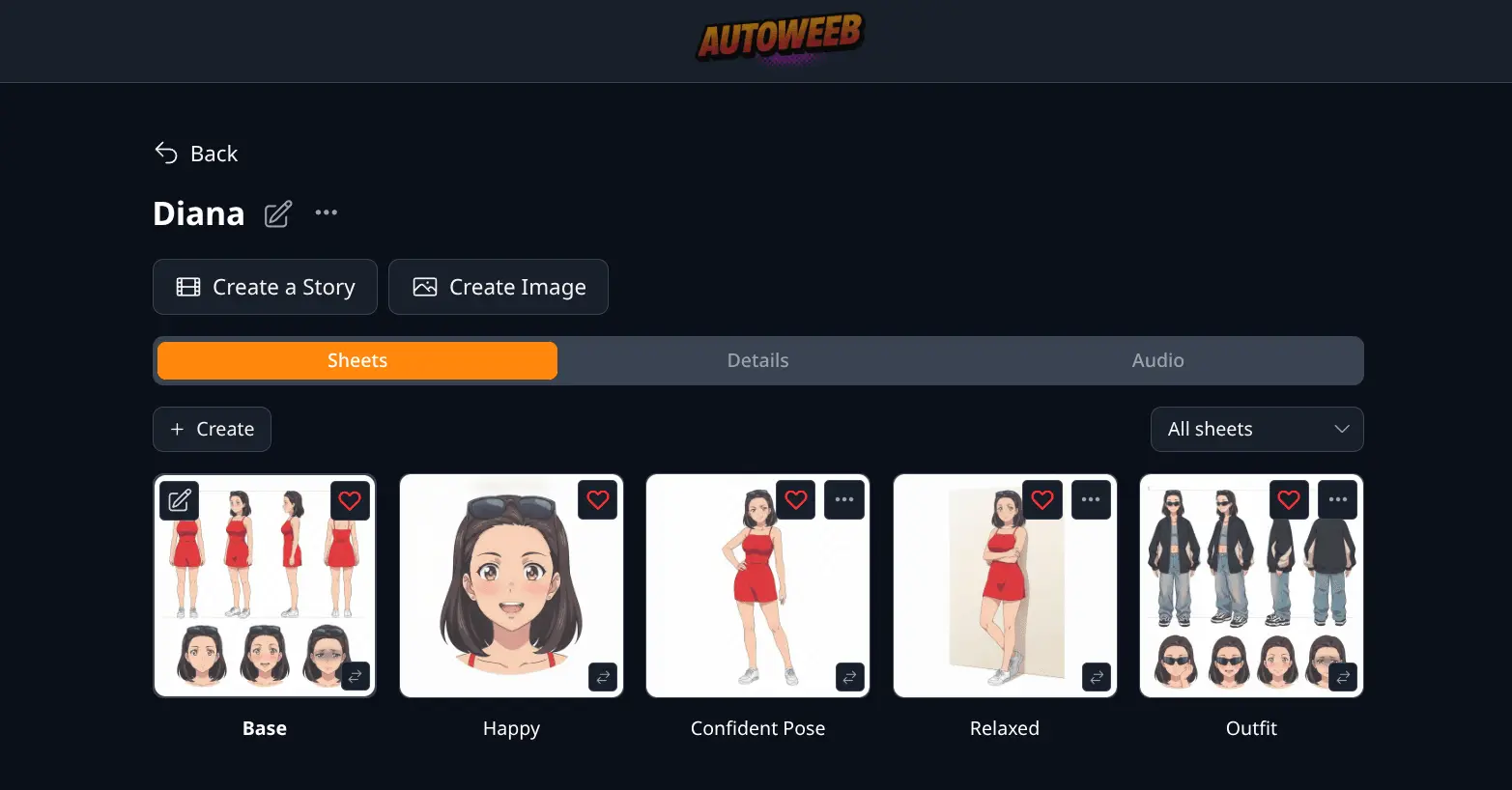
Task: Toggle the favorite heart on Happy sheet
Action: pos(598,500)
